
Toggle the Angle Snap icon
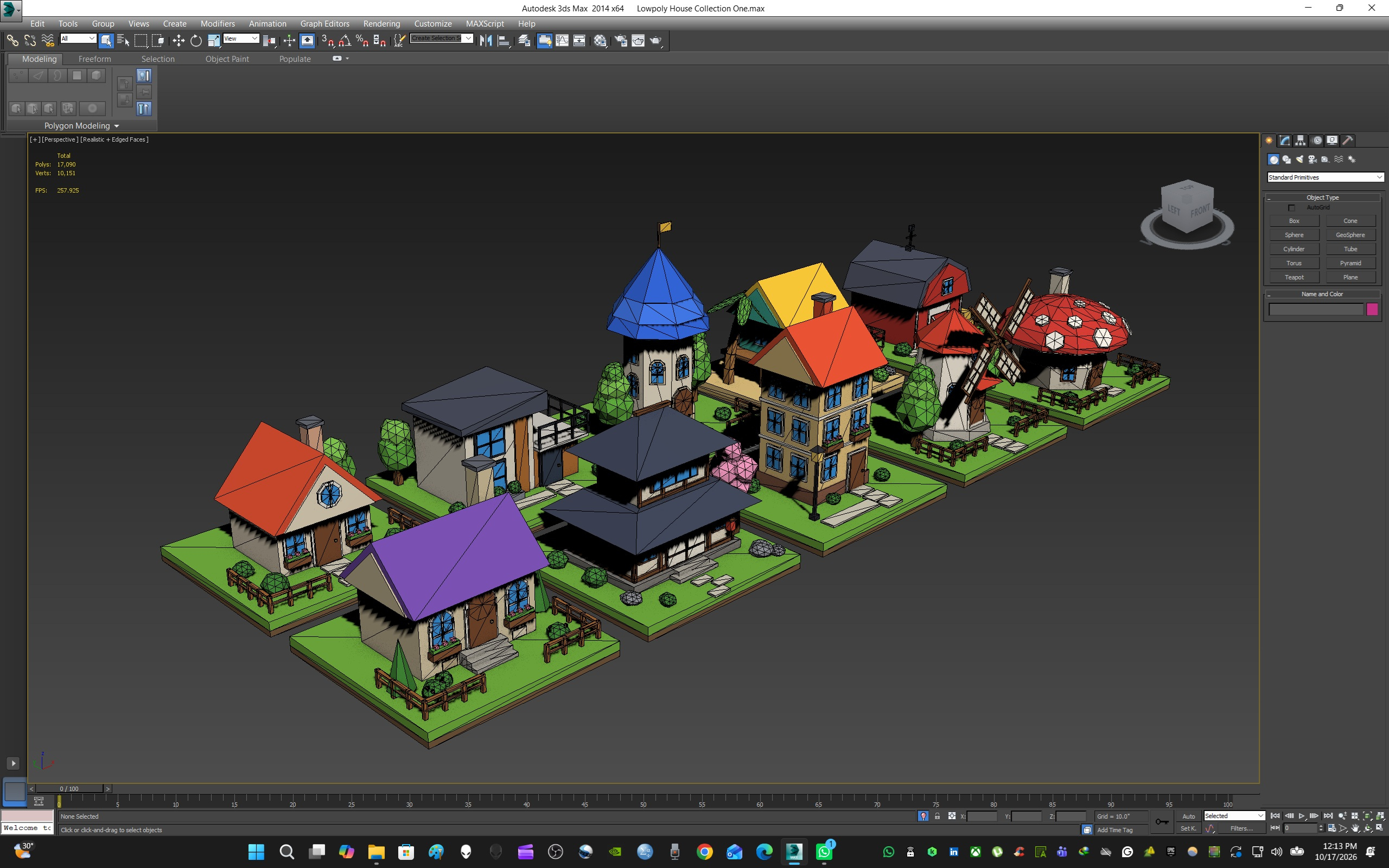[345, 40]
